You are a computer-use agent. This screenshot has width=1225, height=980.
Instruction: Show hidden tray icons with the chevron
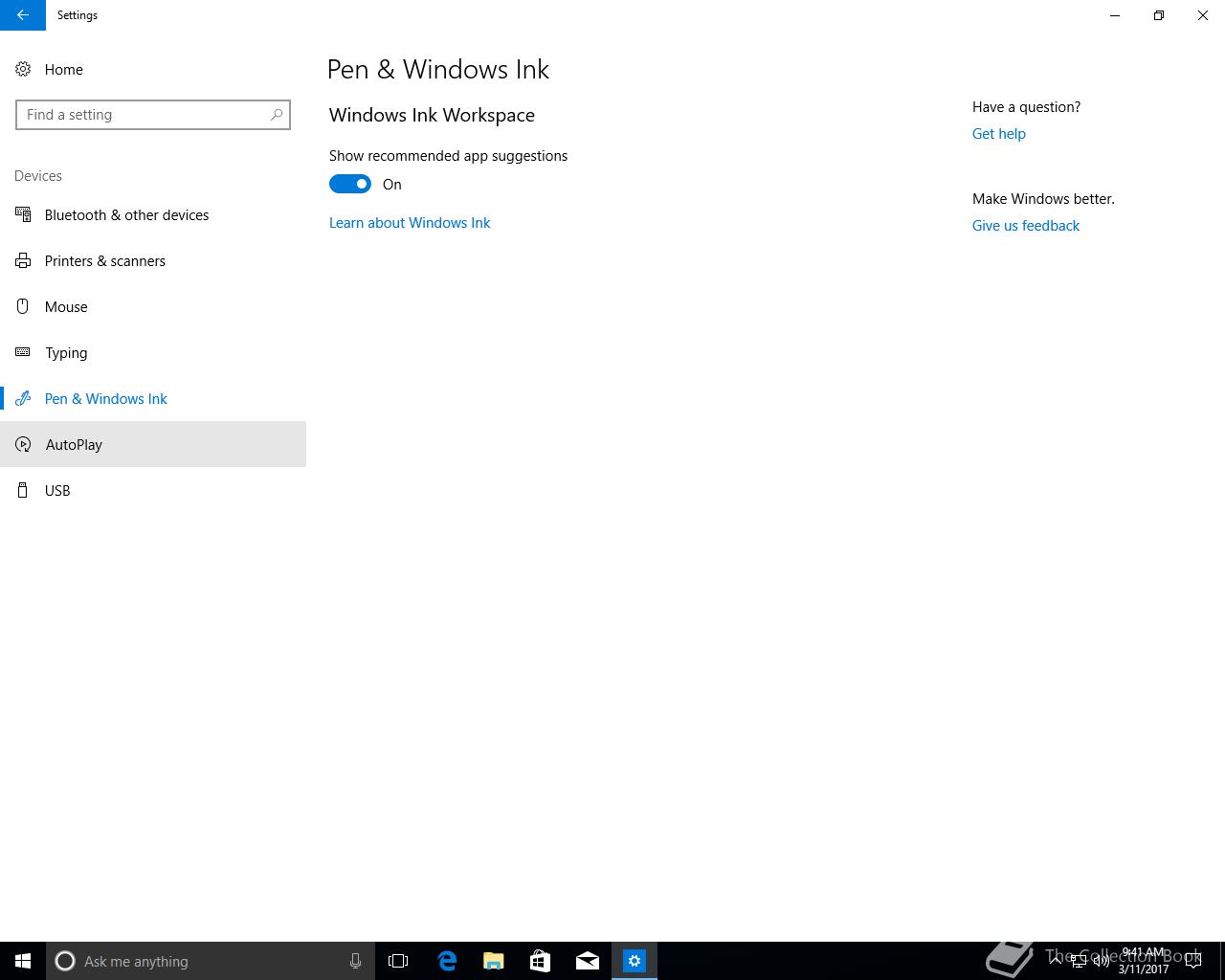(x=1056, y=961)
